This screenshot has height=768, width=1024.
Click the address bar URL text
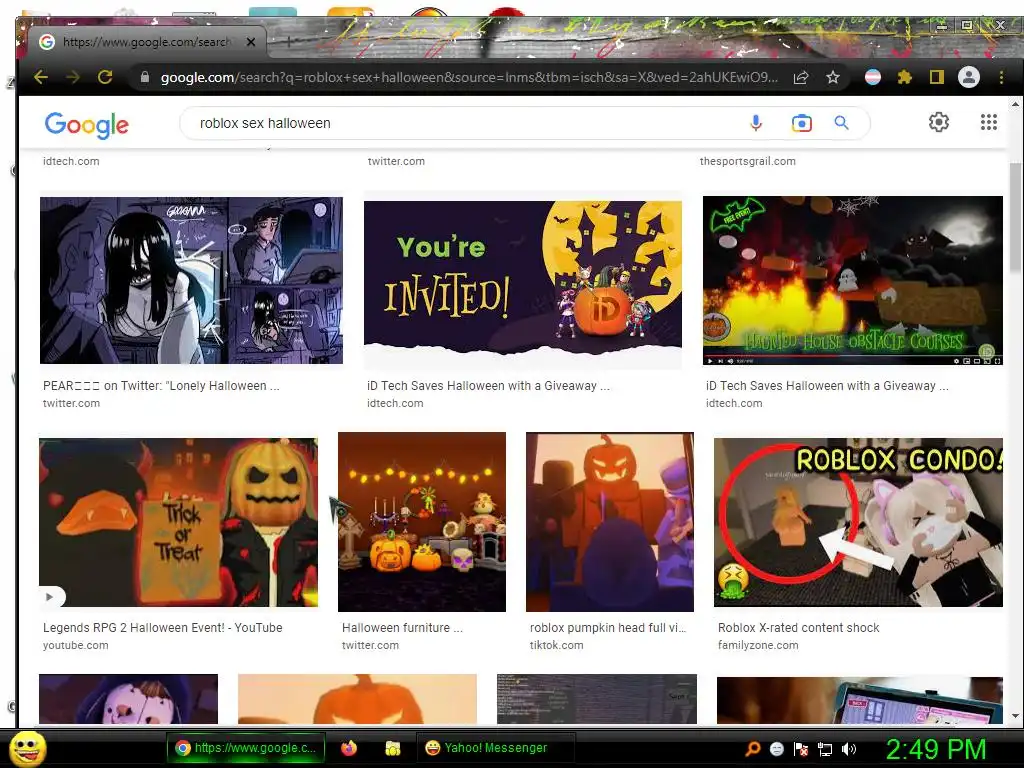469,77
